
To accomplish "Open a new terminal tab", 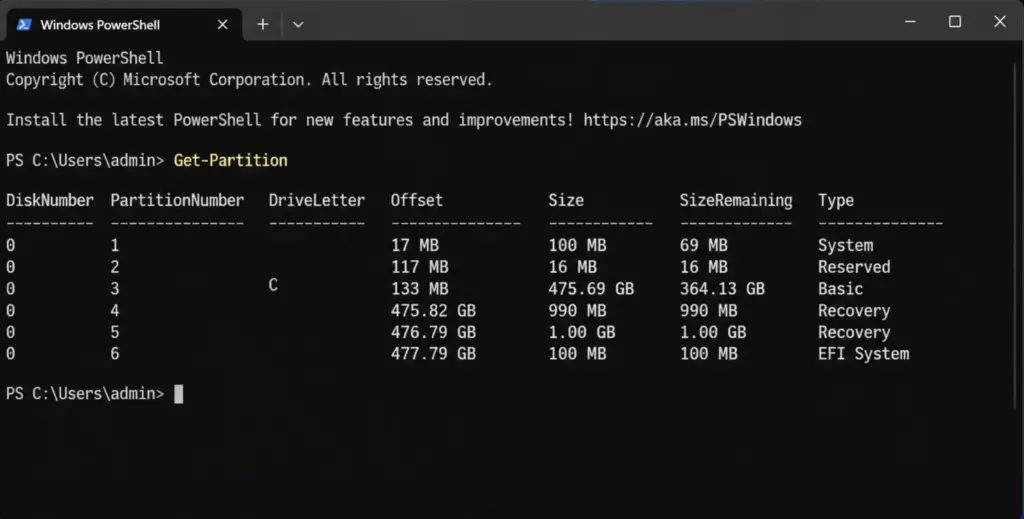I will (x=263, y=25).
